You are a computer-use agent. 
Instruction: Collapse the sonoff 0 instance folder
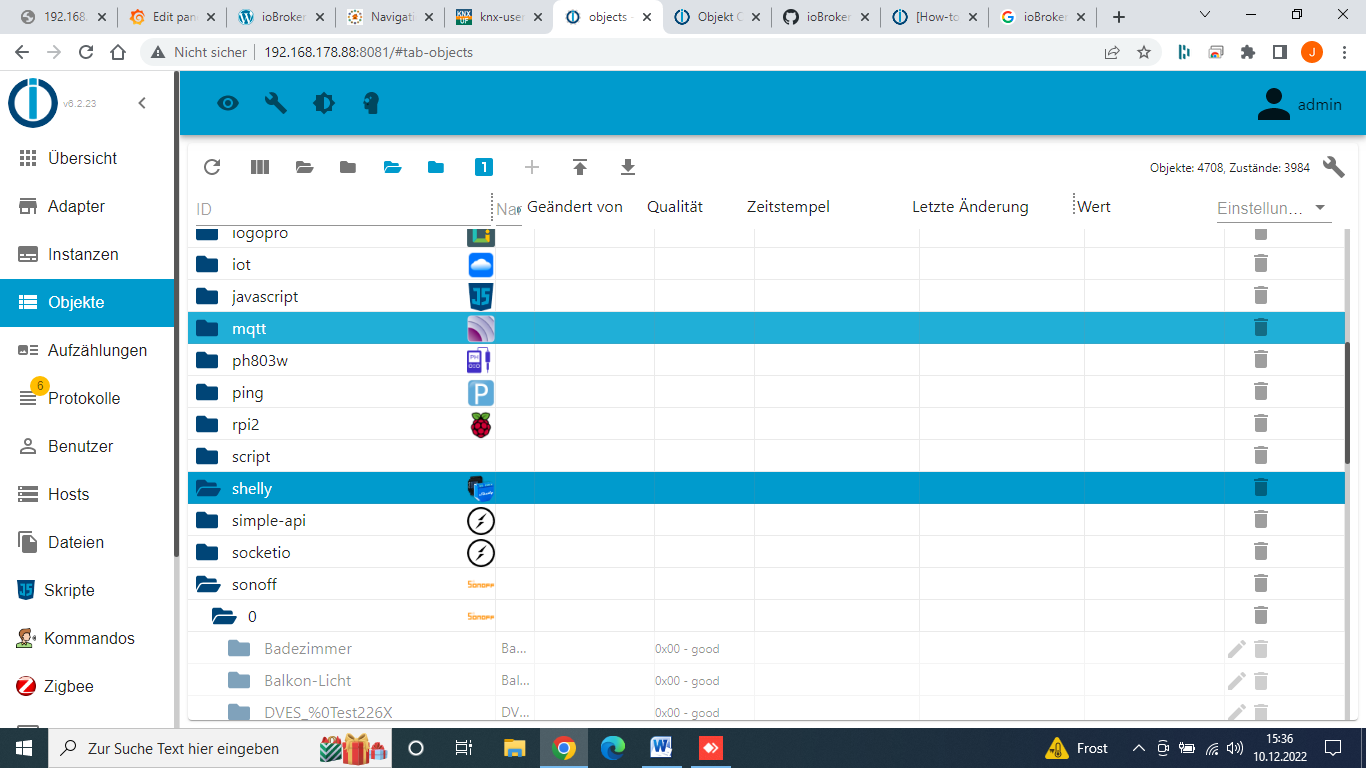click(223, 616)
